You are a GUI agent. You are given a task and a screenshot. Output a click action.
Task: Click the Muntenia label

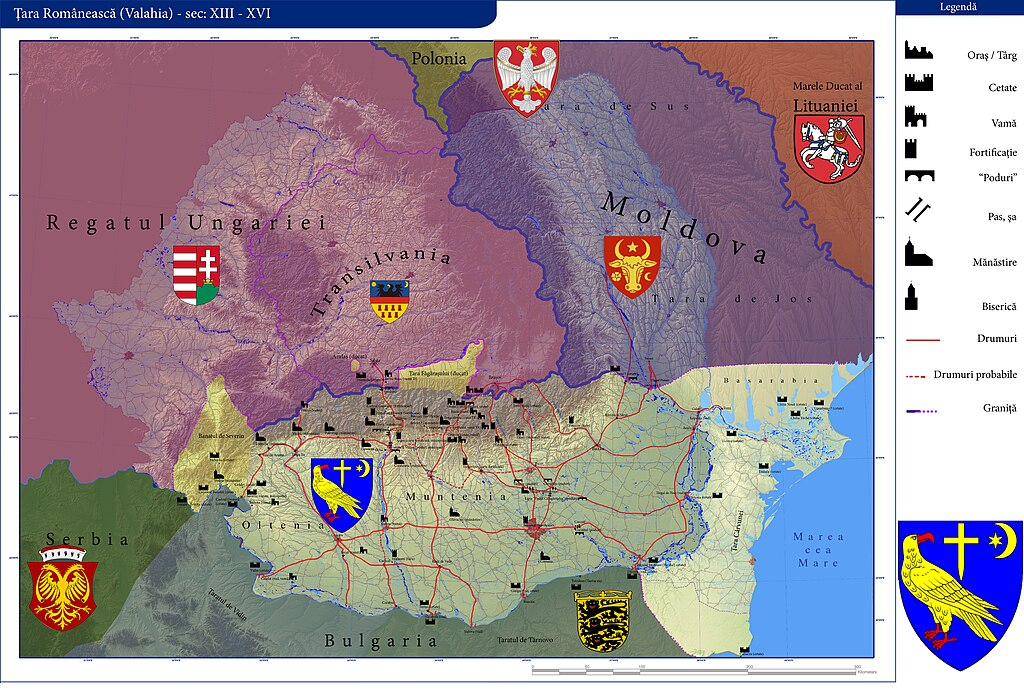(x=456, y=497)
